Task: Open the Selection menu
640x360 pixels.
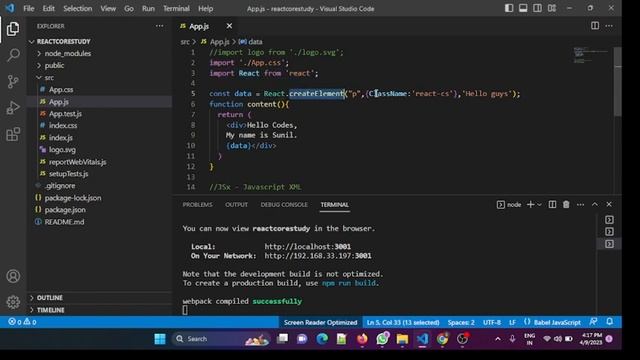Action: point(78,8)
